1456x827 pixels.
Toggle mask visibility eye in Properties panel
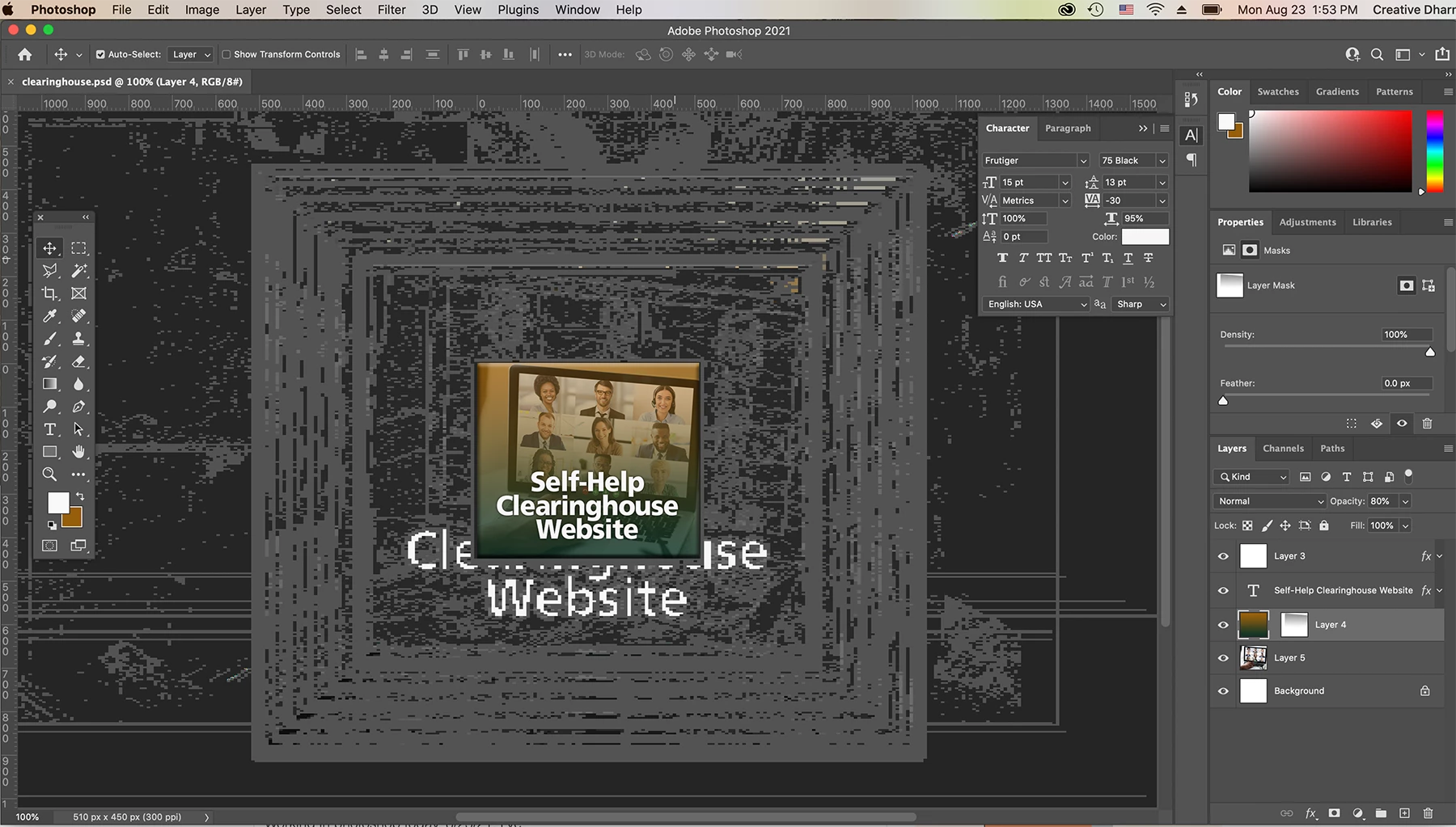(x=1402, y=424)
